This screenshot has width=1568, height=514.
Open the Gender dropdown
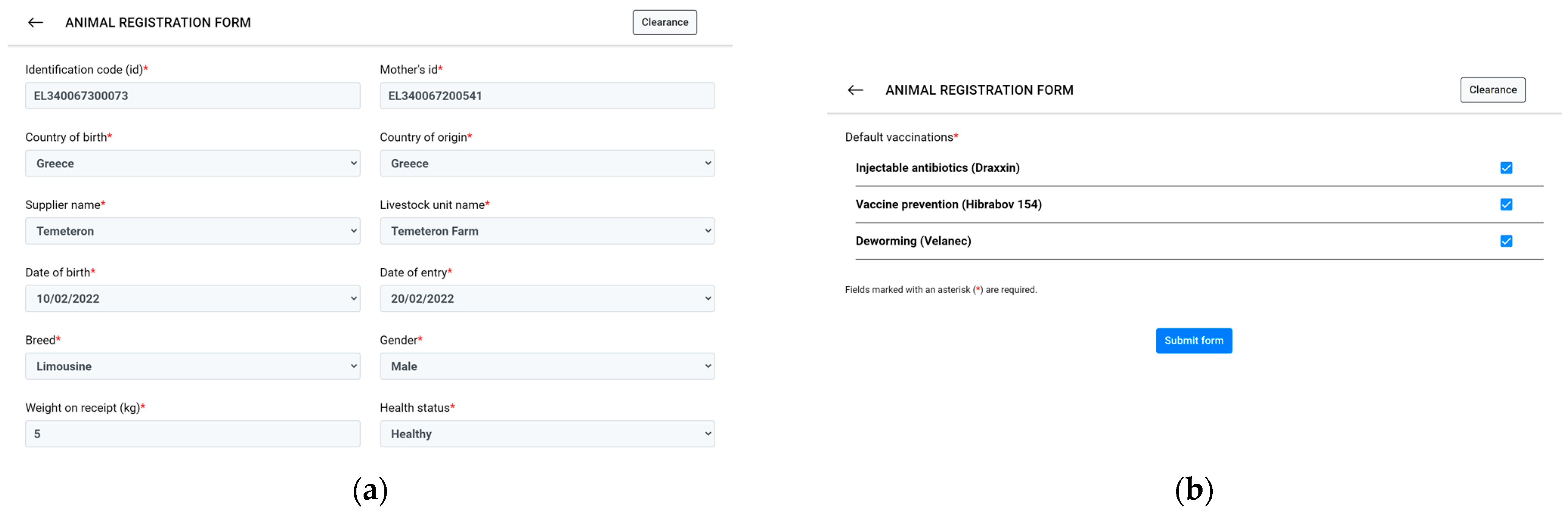(546, 366)
